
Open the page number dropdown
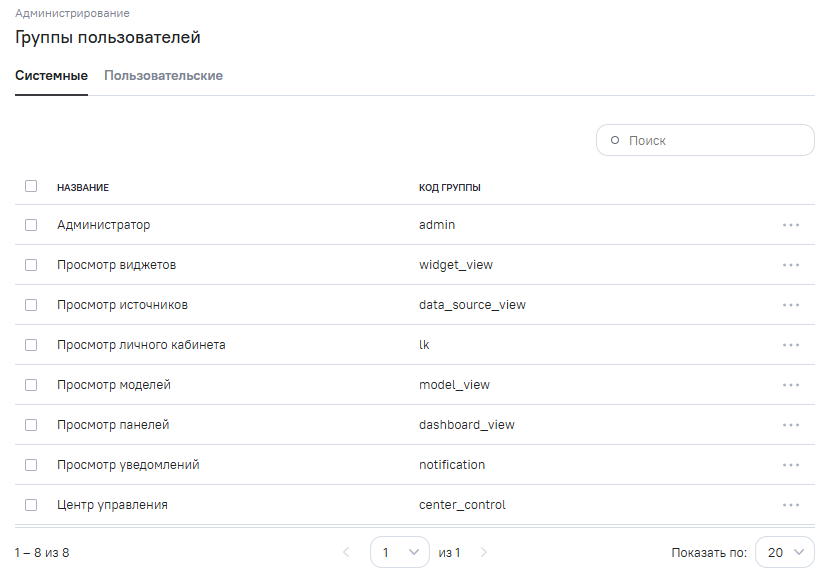[x=399, y=552]
